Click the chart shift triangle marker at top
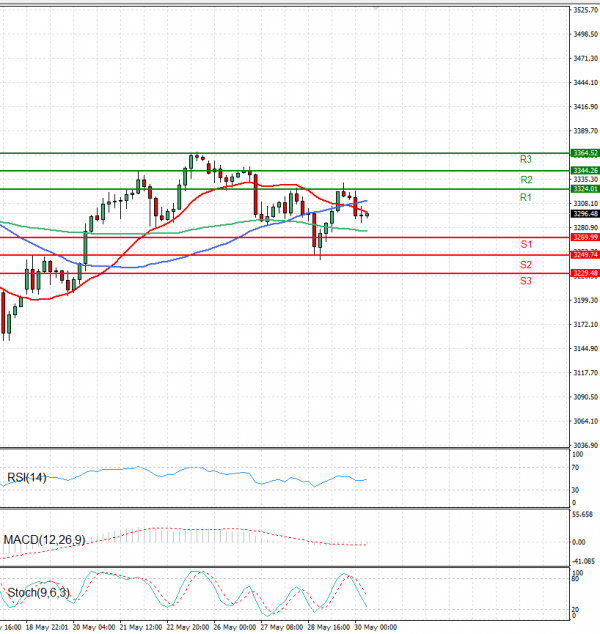 (x=376, y=8)
